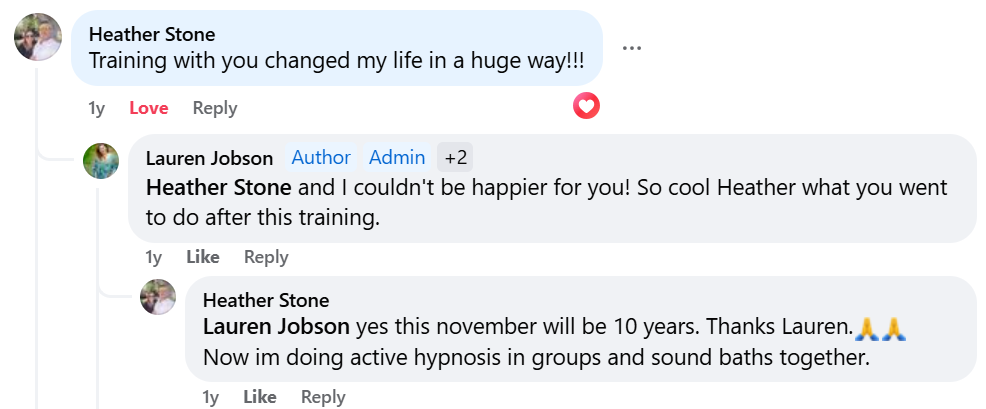986x409 pixels.
Task: Reply to Heather's top comment
Action: [x=215, y=108]
